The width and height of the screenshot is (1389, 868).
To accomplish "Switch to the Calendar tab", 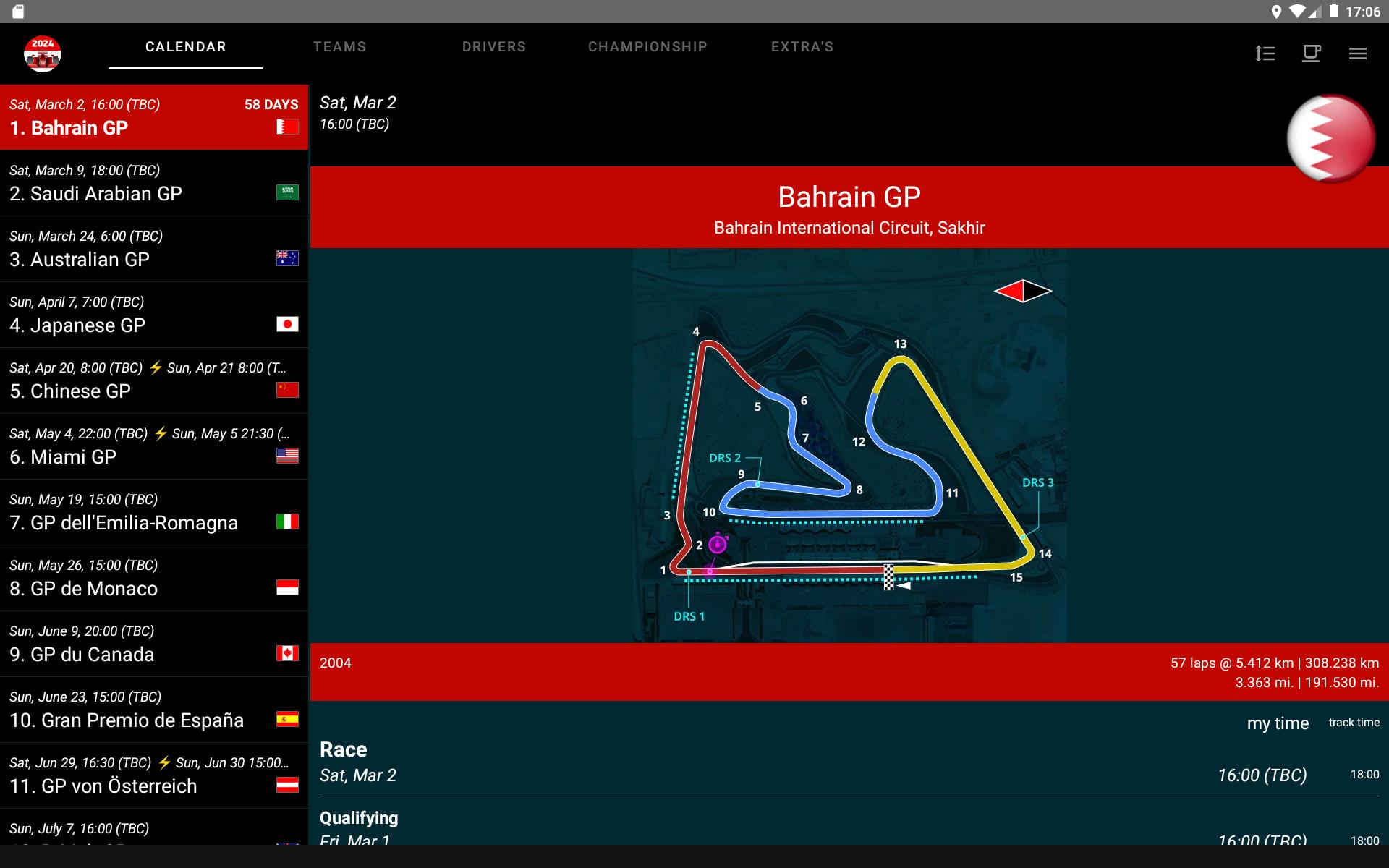I will coord(185,47).
